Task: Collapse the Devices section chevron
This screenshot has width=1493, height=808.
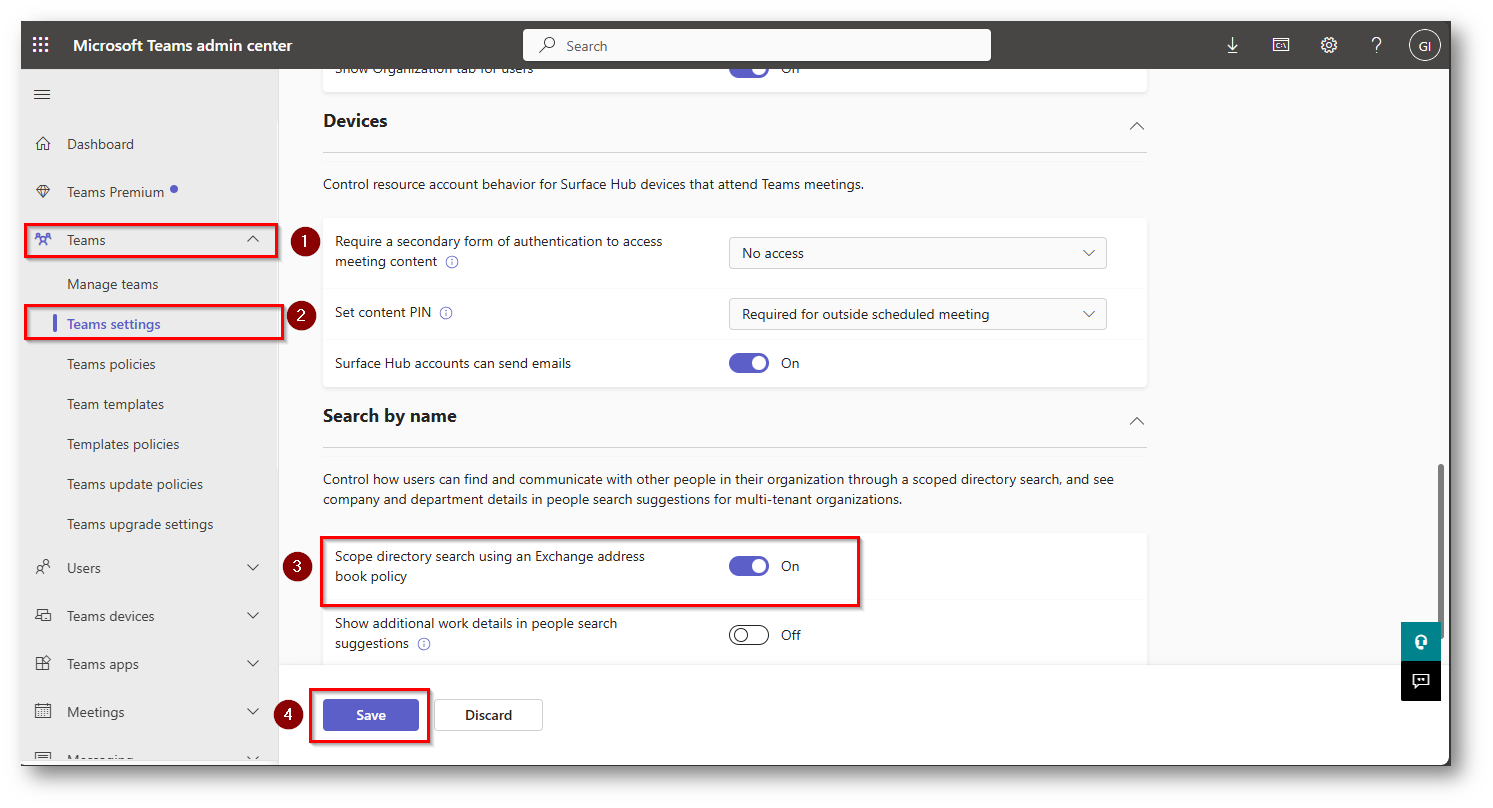Action: (1136, 126)
